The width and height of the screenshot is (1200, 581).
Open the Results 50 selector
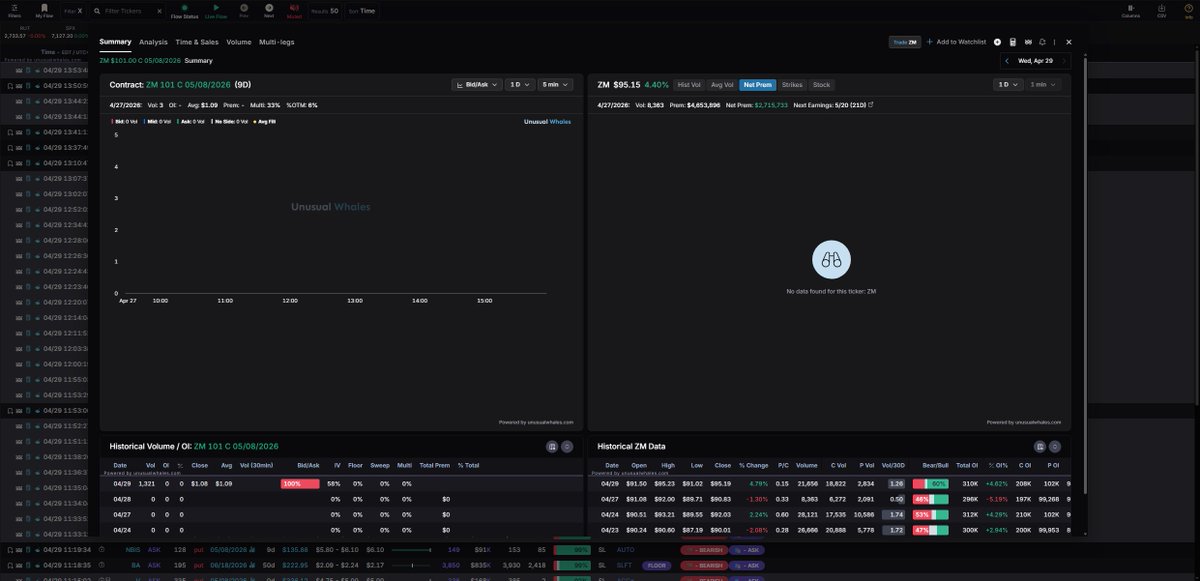(326, 11)
